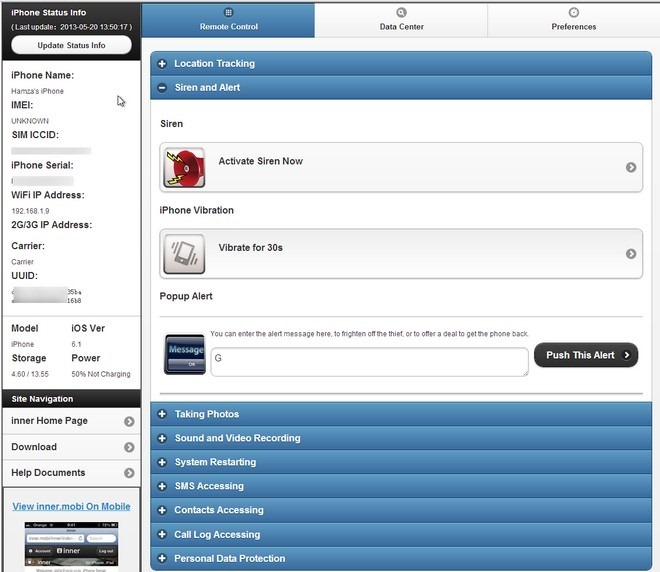Expand the Call Log Accessing section

[401, 535]
